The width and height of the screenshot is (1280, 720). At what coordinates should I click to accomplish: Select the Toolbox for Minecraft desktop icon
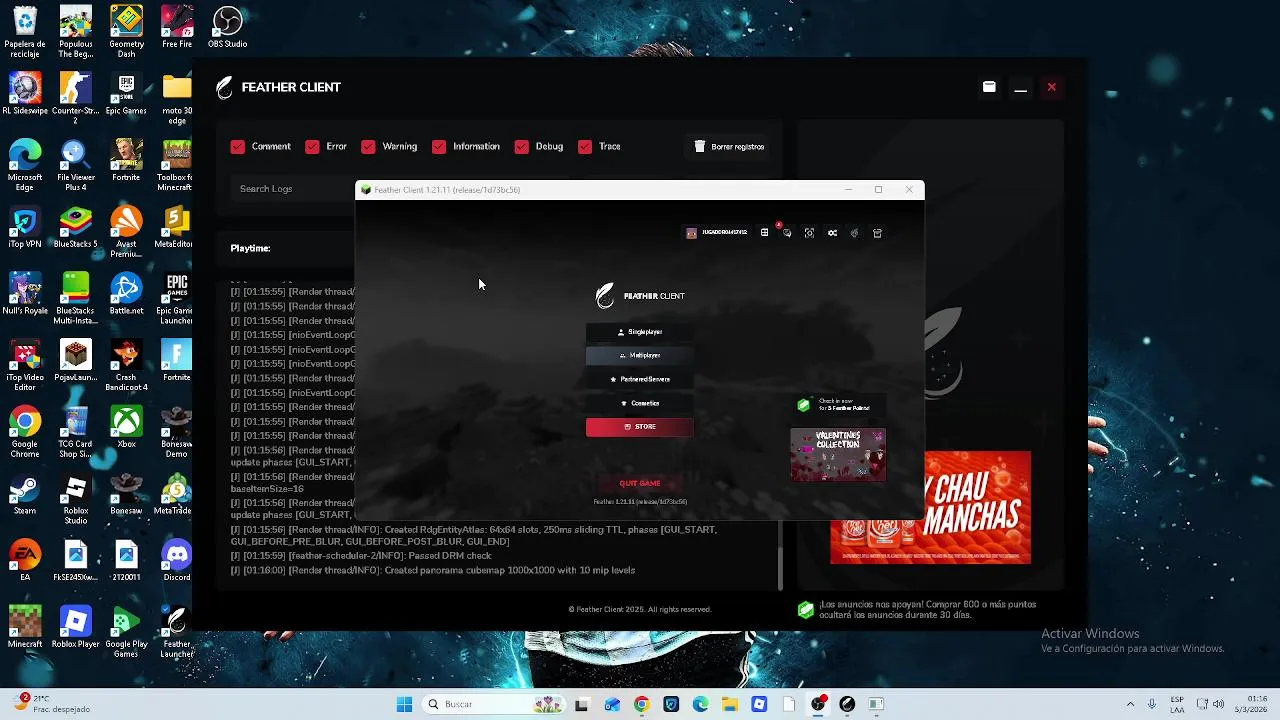click(175, 165)
